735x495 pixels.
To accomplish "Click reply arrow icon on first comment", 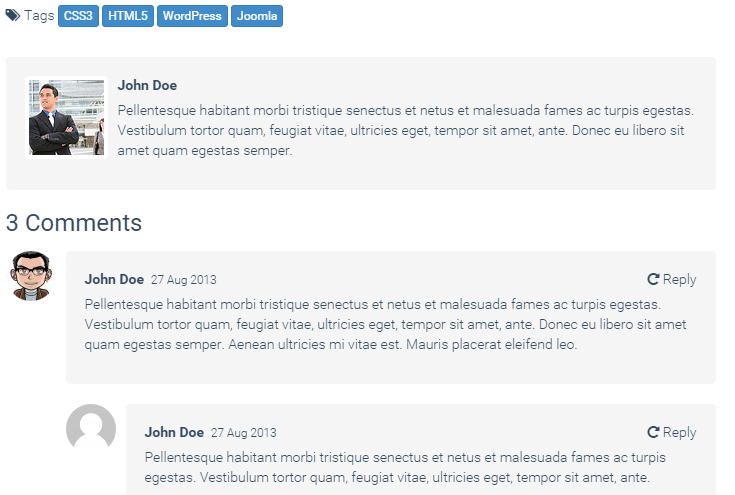I will [653, 280].
